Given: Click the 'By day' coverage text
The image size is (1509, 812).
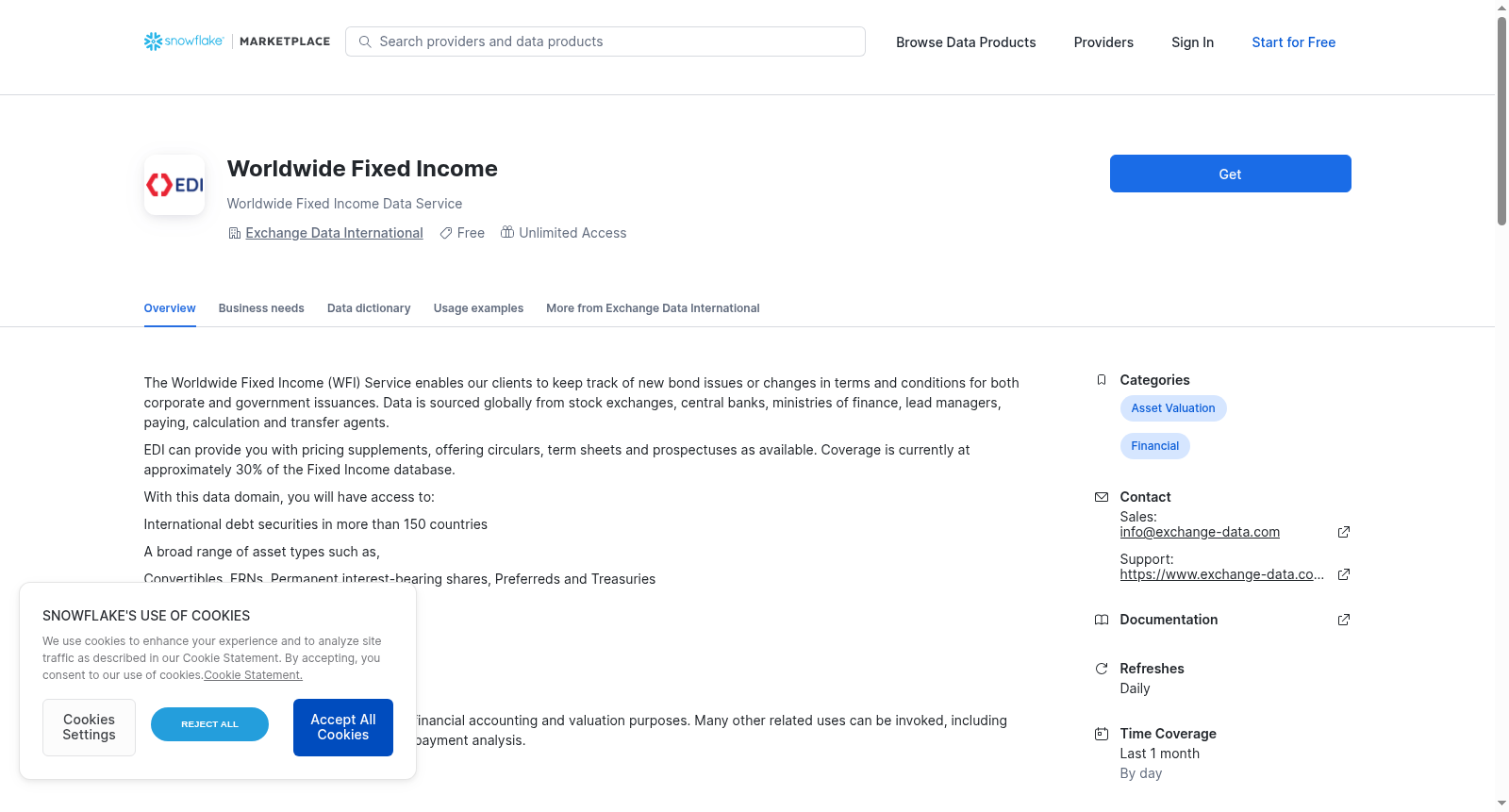Looking at the screenshot, I should [1141, 773].
